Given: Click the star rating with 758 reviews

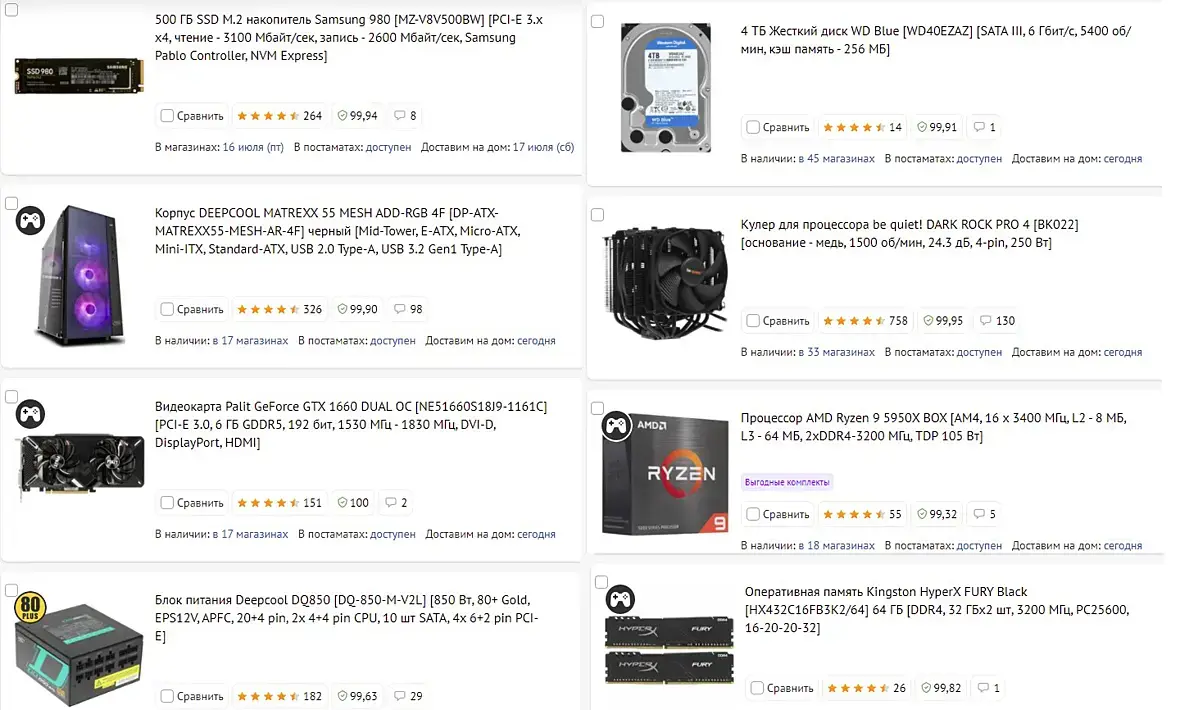Looking at the screenshot, I should coord(865,321).
